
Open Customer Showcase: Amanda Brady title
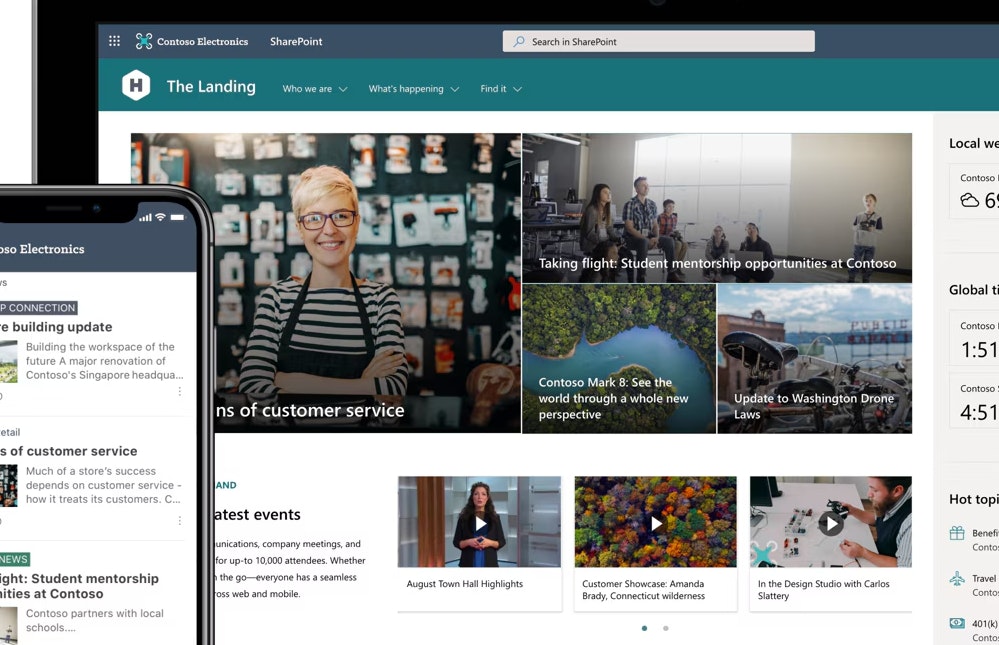pyautogui.click(x=643, y=590)
